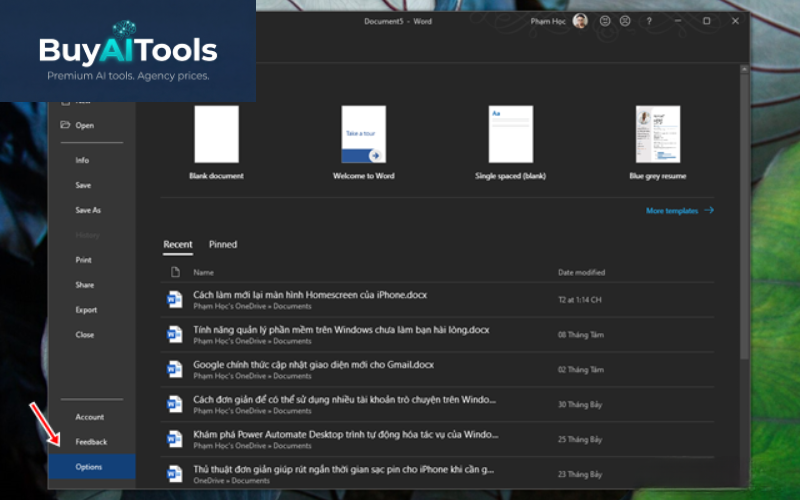
Task: Open the Help question mark icon
Action: [x=649, y=21]
